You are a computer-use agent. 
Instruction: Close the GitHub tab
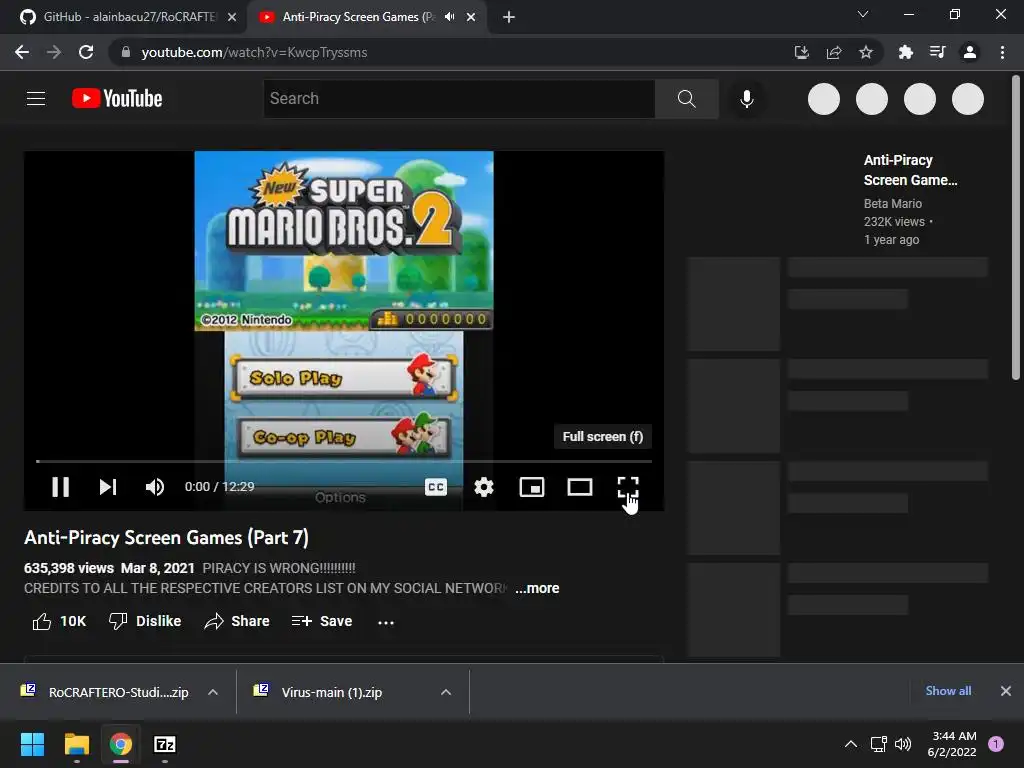click(x=232, y=17)
